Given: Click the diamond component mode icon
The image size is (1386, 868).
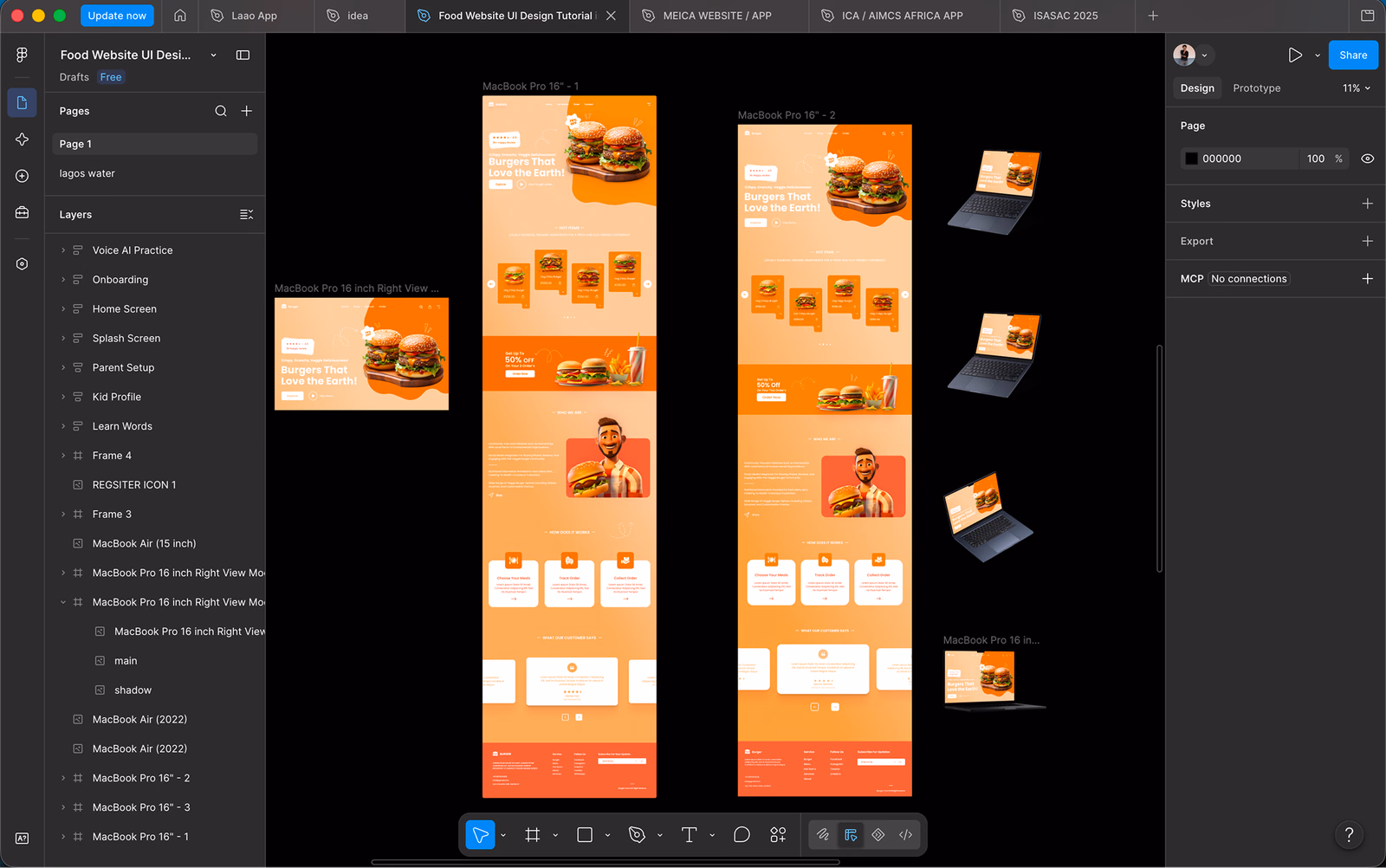Looking at the screenshot, I should [878, 835].
